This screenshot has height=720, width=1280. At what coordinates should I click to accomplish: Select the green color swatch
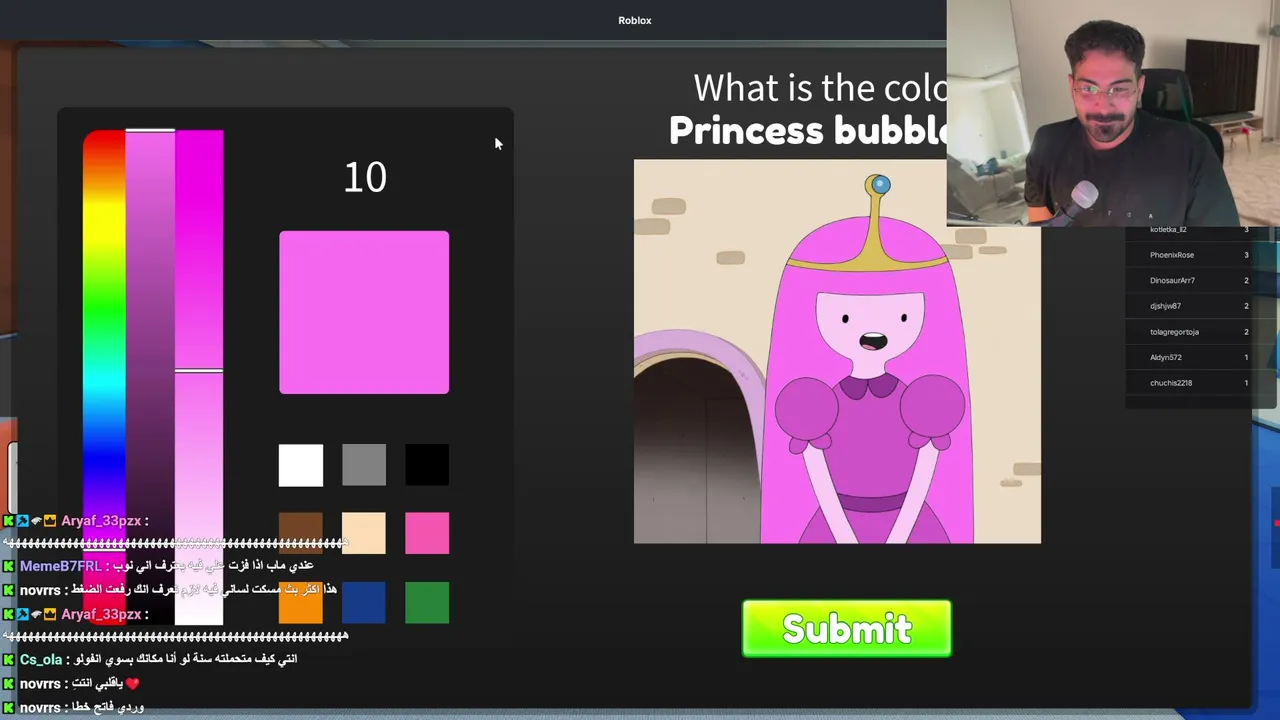[427, 602]
